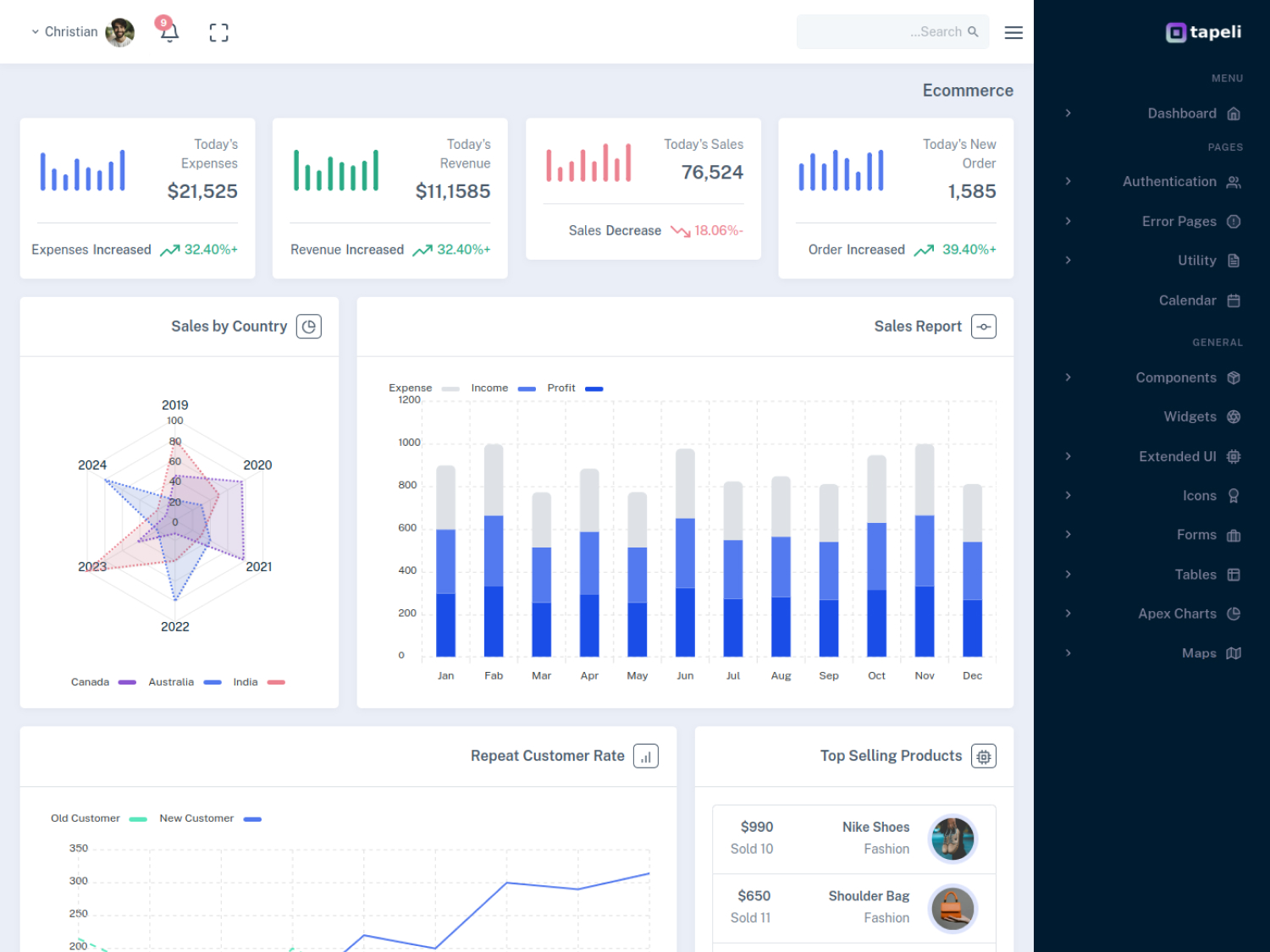Toggle fullscreen mode icon
The width and height of the screenshot is (1270, 952).
click(218, 32)
